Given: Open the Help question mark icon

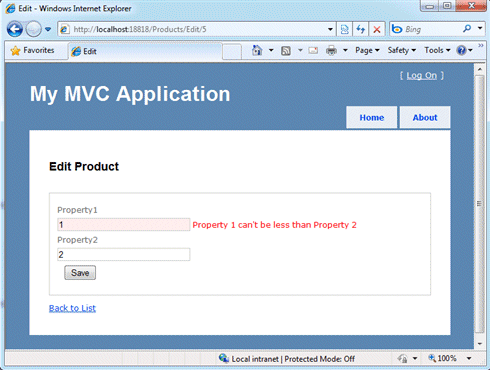Looking at the screenshot, I should pos(461,50).
